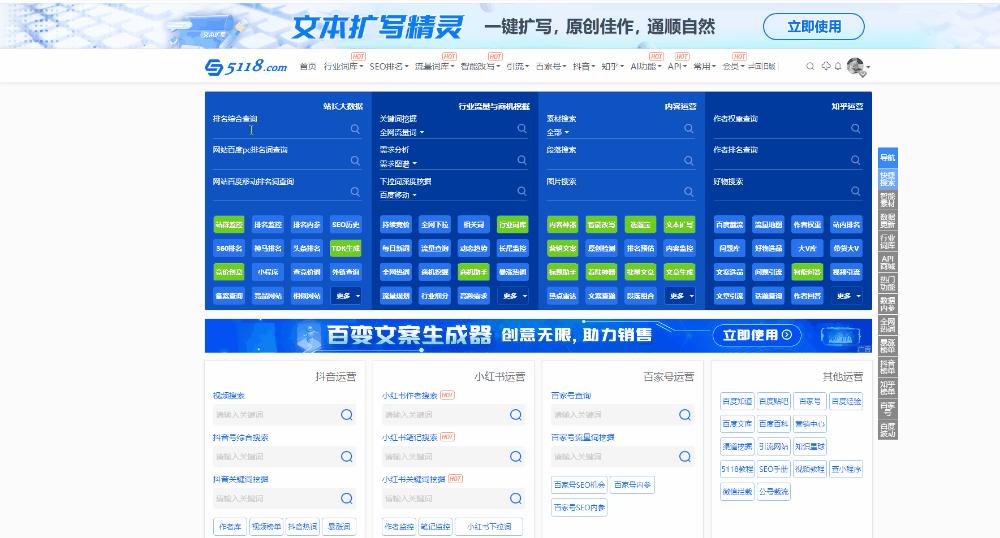
Task: Select 行业词库 tab in right sidebar
Action: tap(888, 242)
